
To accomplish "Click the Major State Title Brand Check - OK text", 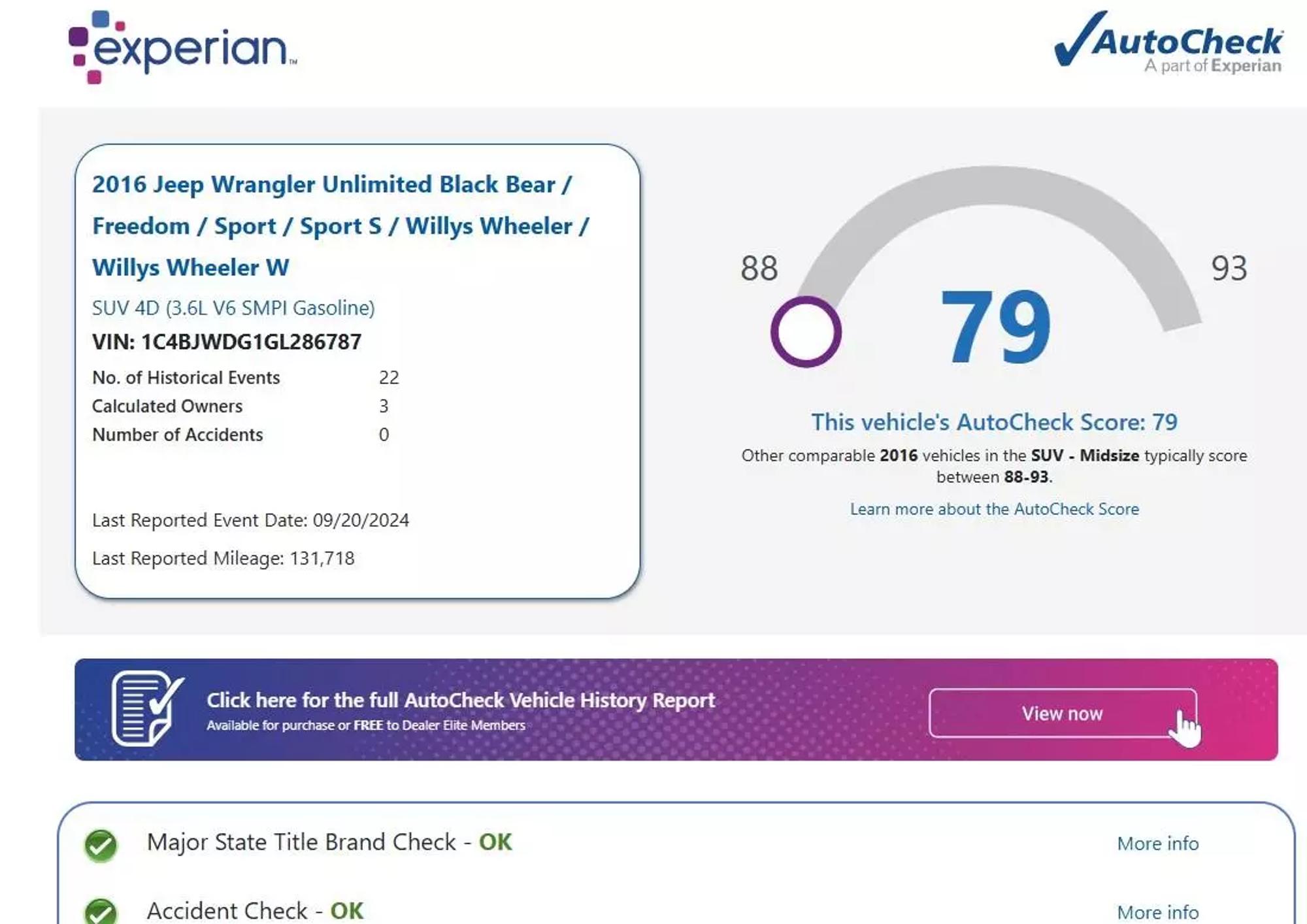I will pos(329,842).
